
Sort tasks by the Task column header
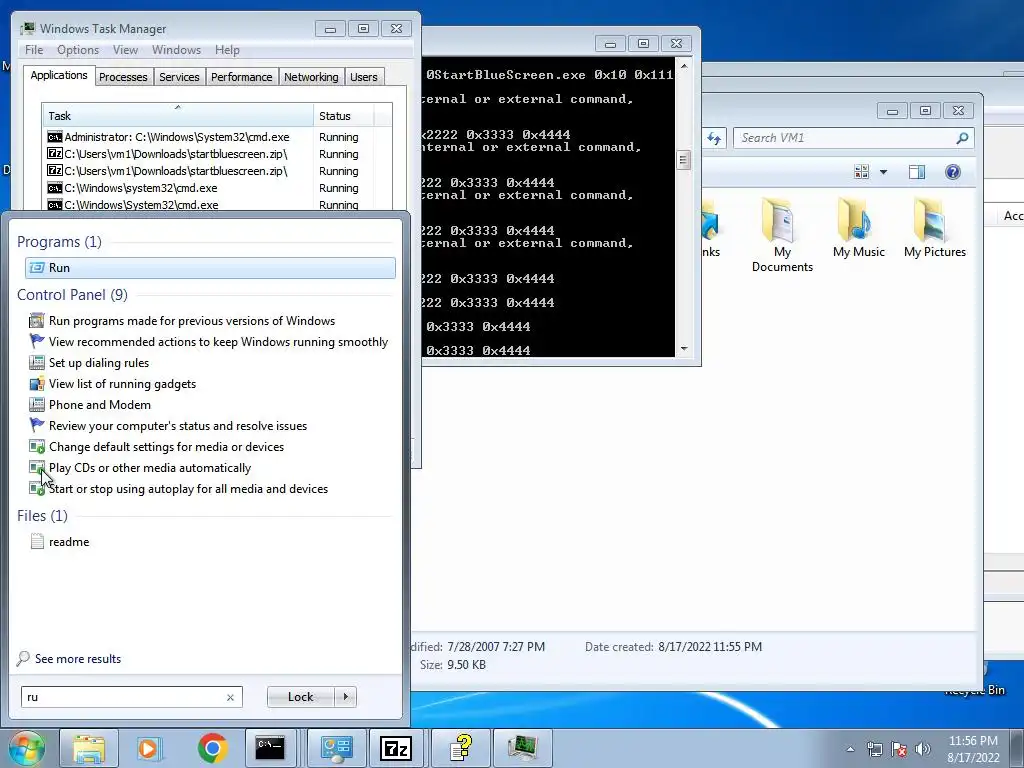pyautogui.click(x=177, y=116)
